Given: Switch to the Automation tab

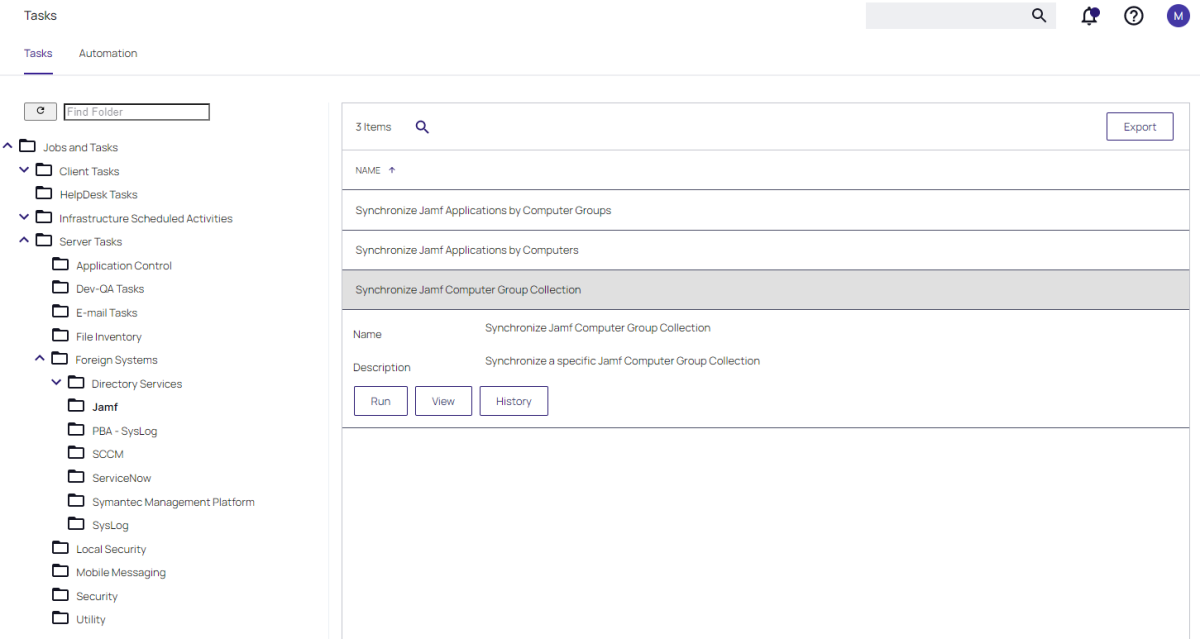Looking at the screenshot, I should coord(108,53).
